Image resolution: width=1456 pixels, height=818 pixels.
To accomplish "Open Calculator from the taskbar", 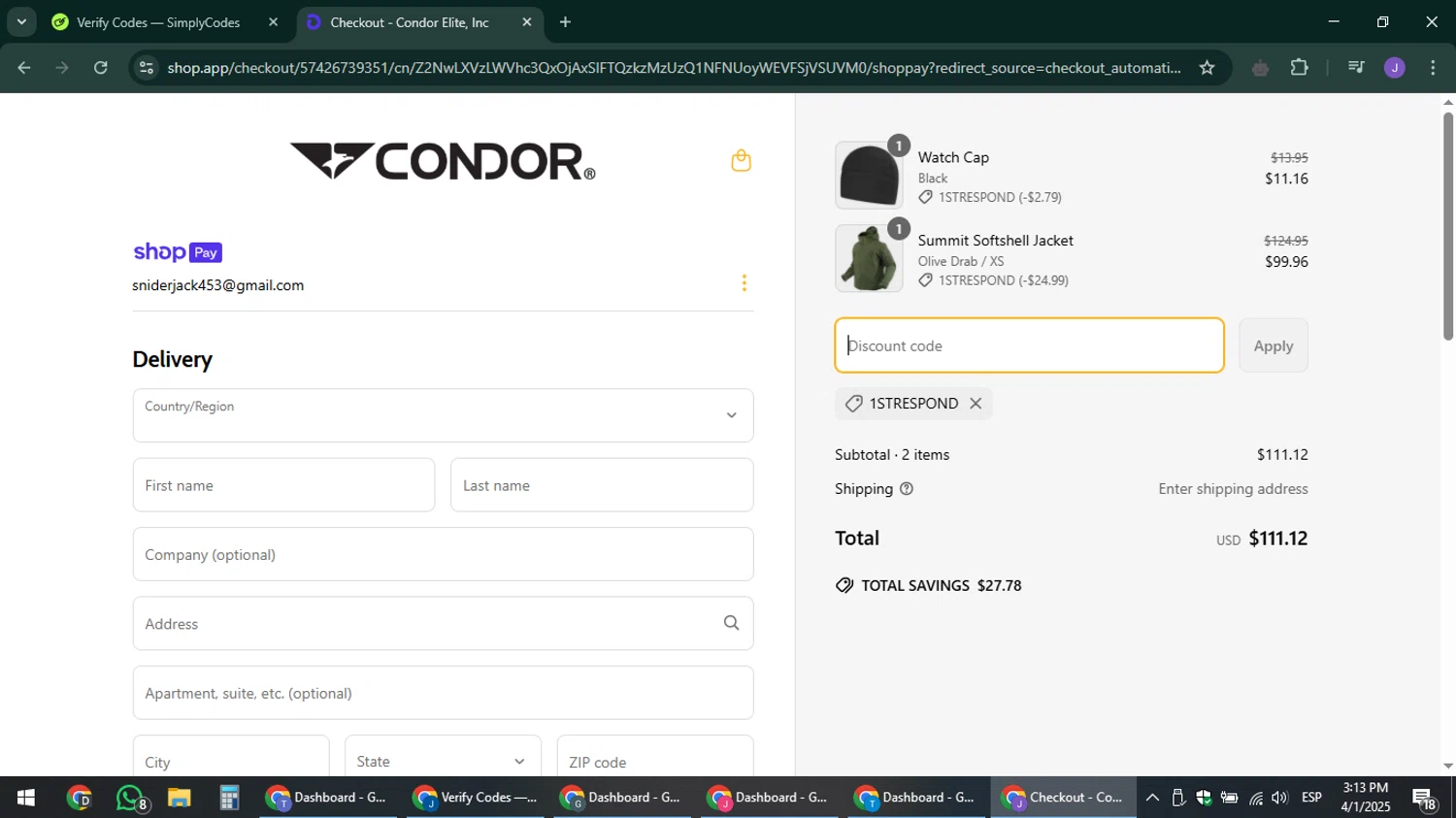I will 229,798.
